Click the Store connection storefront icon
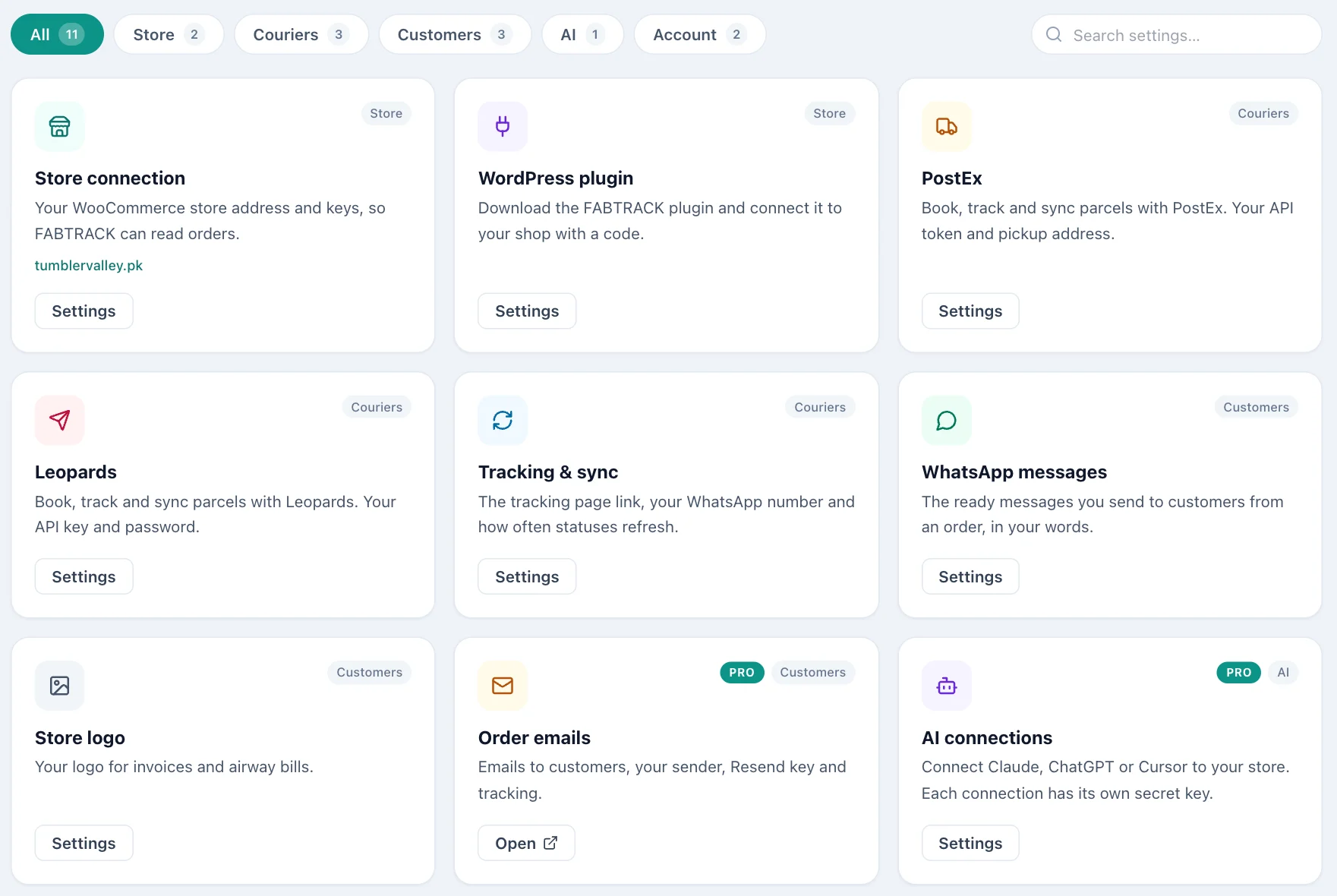This screenshot has width=1337, height=896. pyautogui.click(x=59, y=126)
